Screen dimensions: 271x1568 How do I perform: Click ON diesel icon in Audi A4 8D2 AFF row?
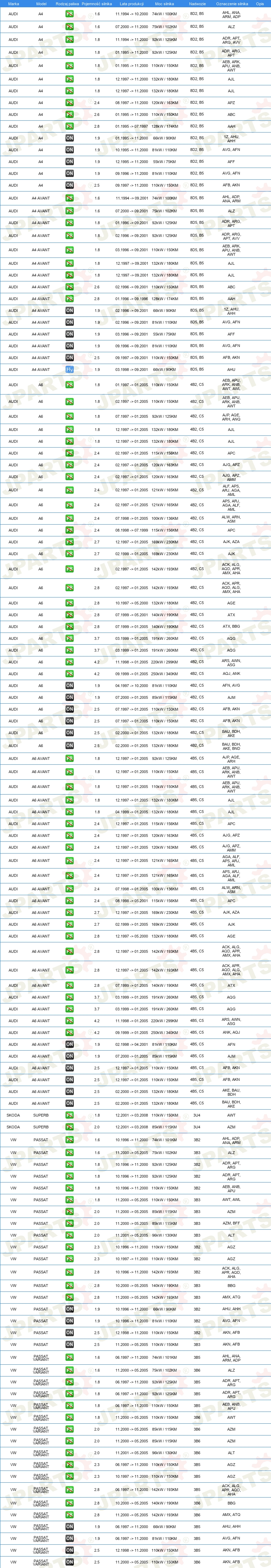pyautogui.click(x=69, y=162)
